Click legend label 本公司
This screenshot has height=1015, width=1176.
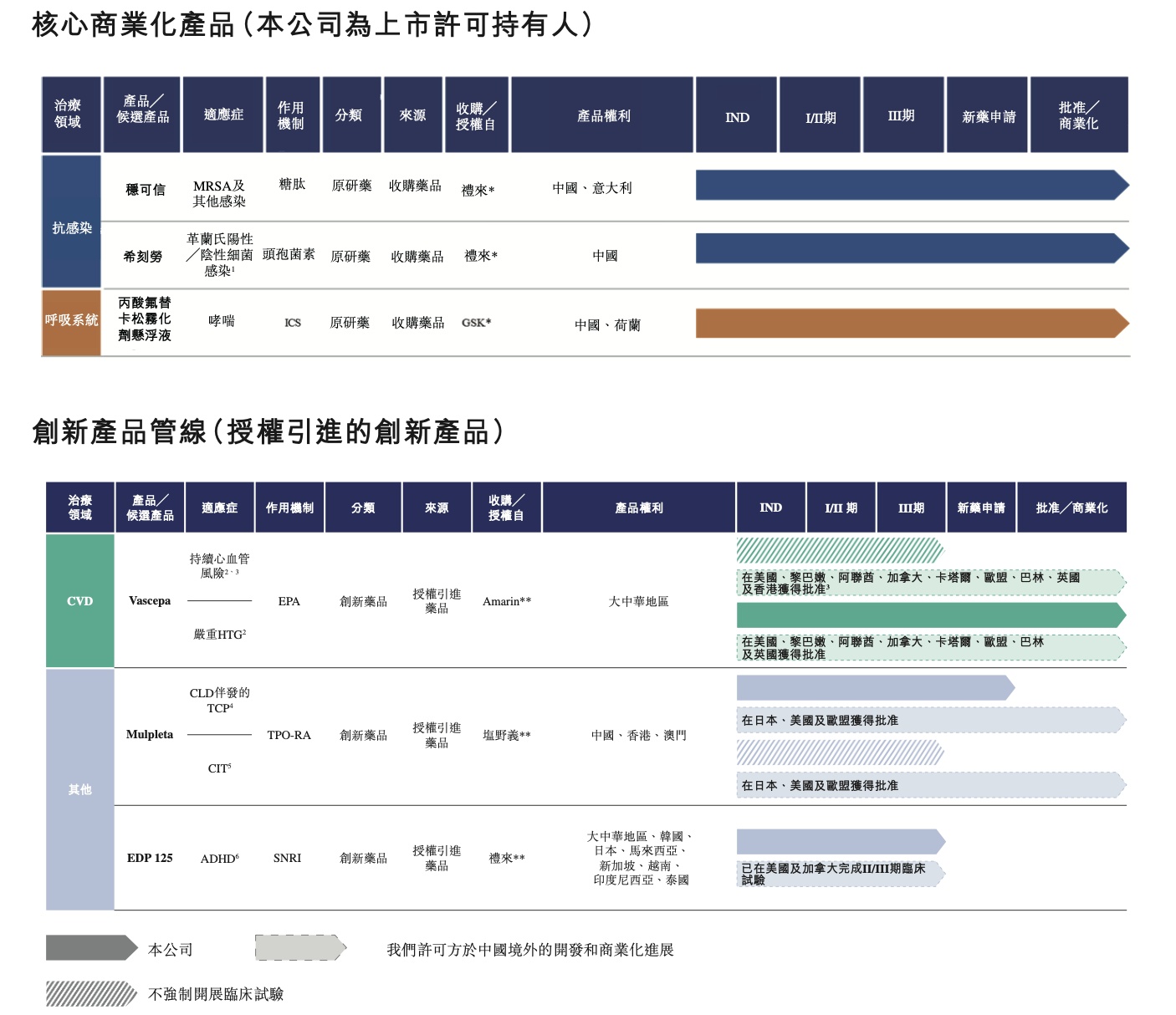click(171, 950)
